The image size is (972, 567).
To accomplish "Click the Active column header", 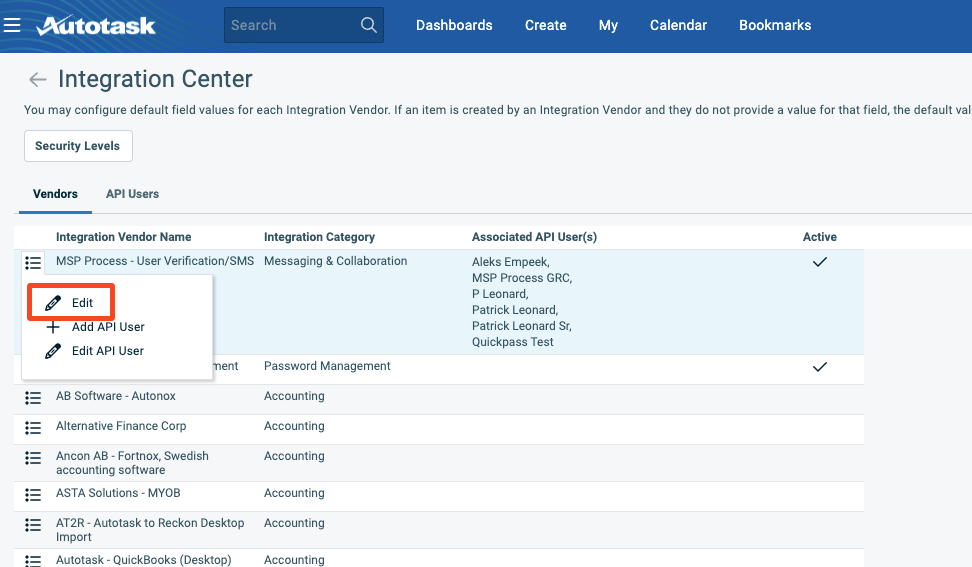I will 820,237.
